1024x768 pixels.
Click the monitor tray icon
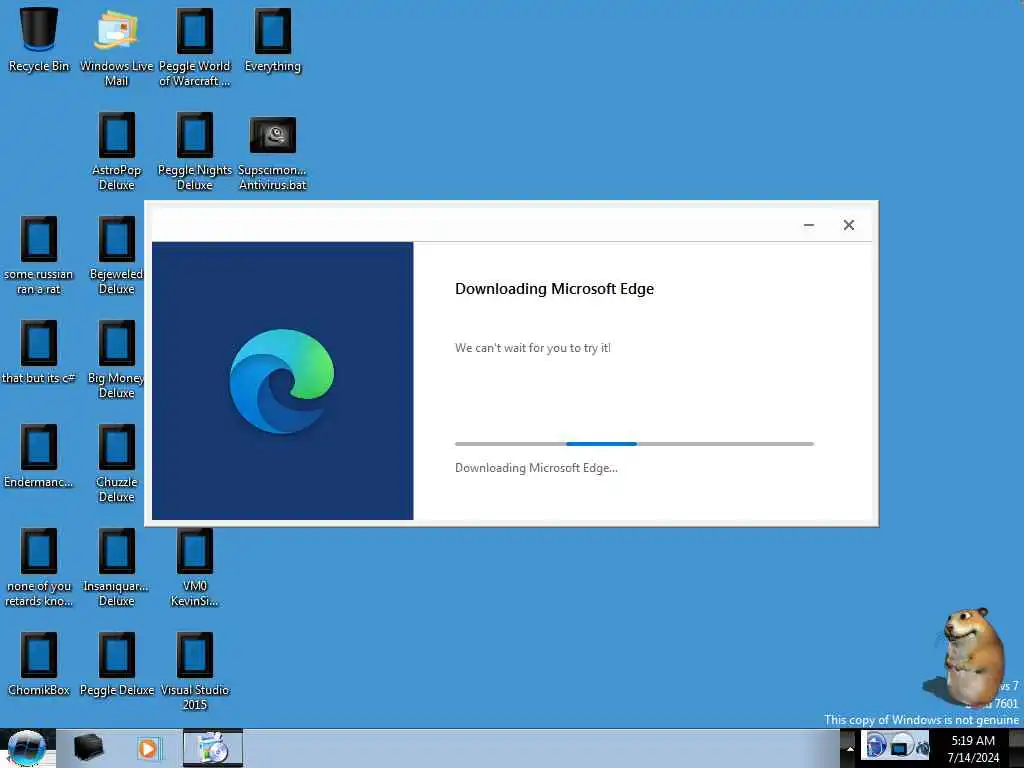click(901, 745)
